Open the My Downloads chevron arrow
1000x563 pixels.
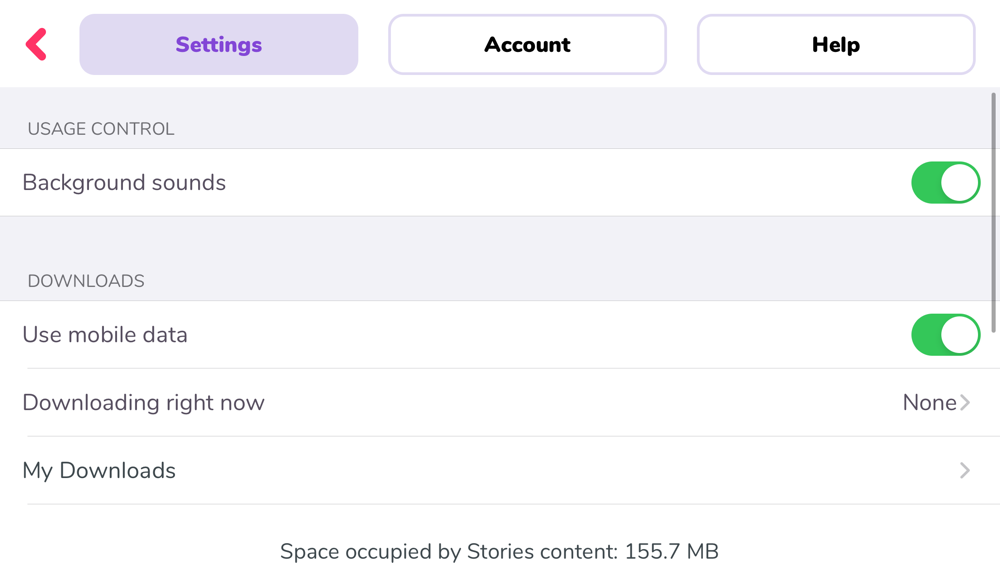(x=965, y=470)
